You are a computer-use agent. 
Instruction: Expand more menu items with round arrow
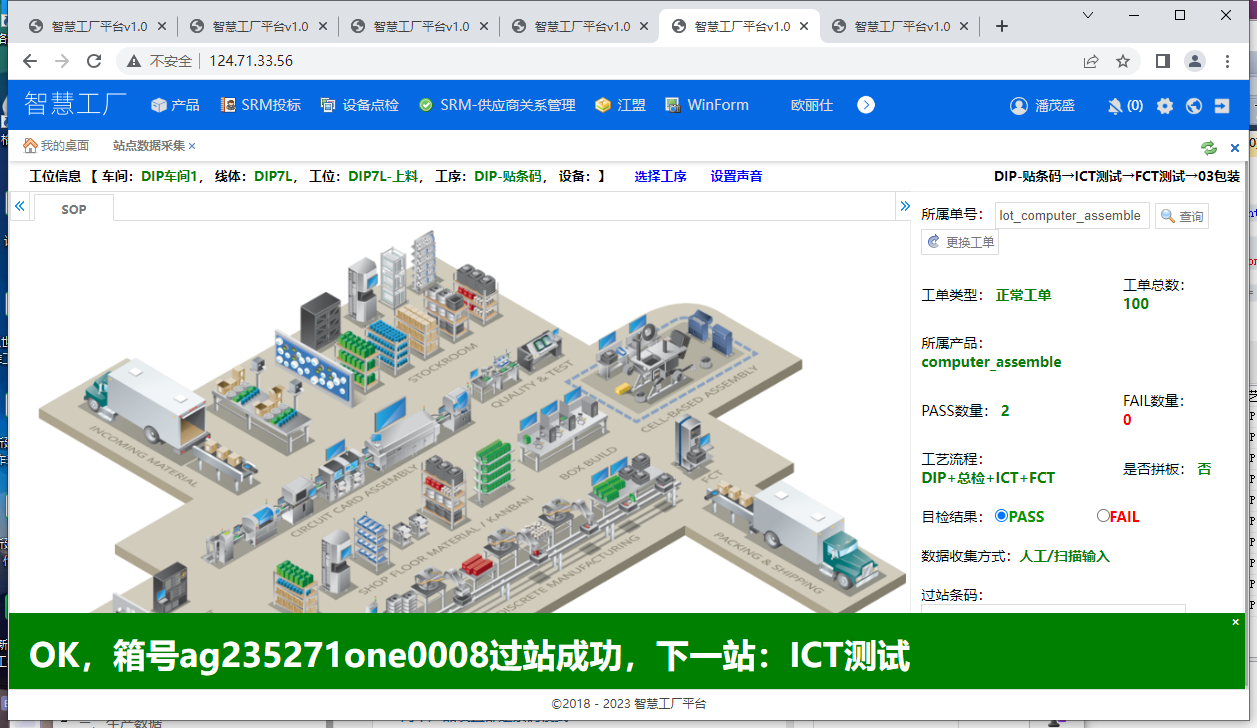[x=866, y=105]
